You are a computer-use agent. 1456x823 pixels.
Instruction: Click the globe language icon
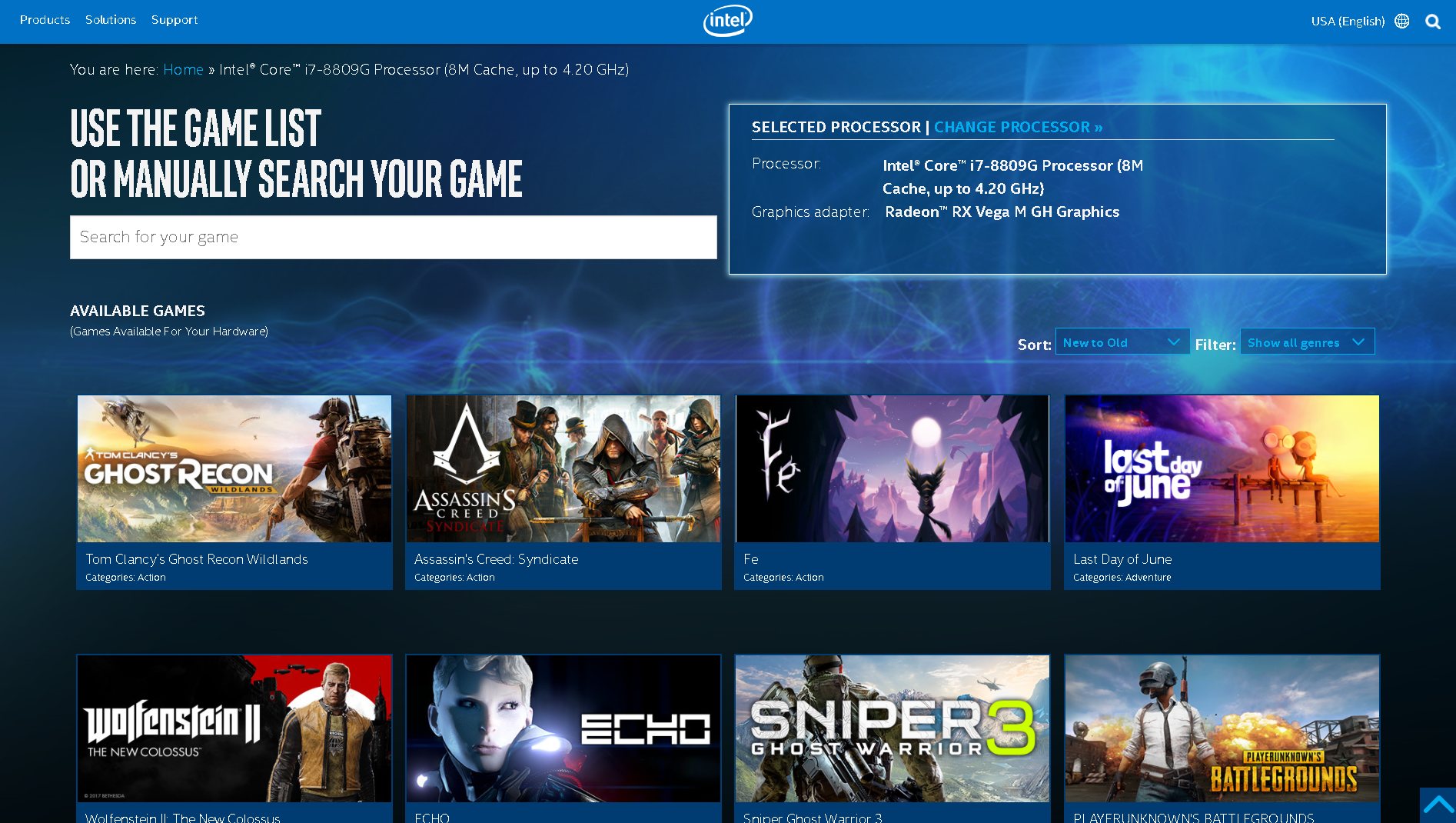pyautogui.click(x=1402, y=21)
